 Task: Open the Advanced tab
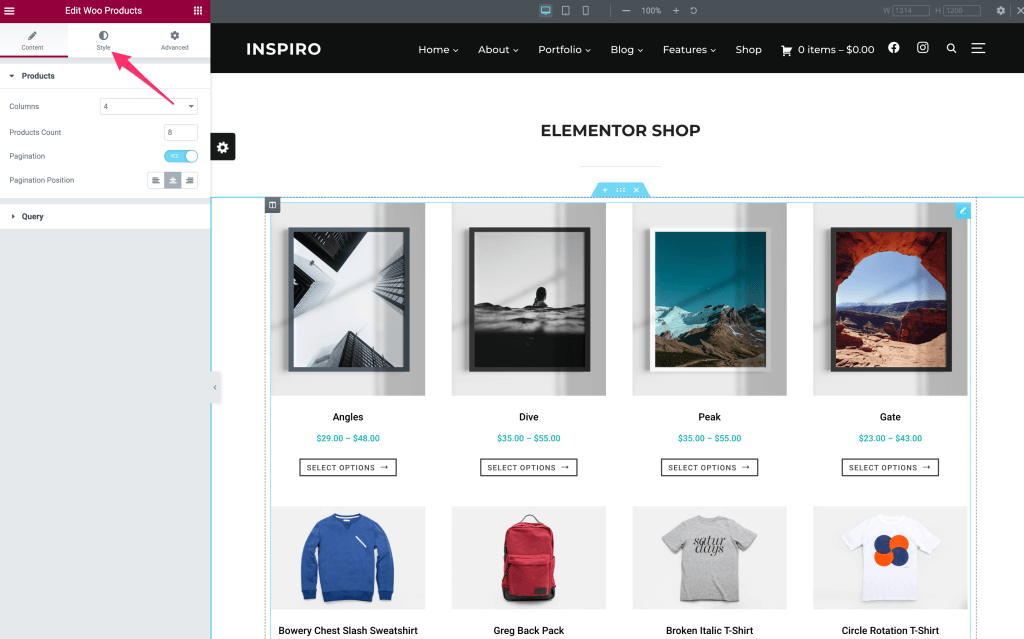174,40
